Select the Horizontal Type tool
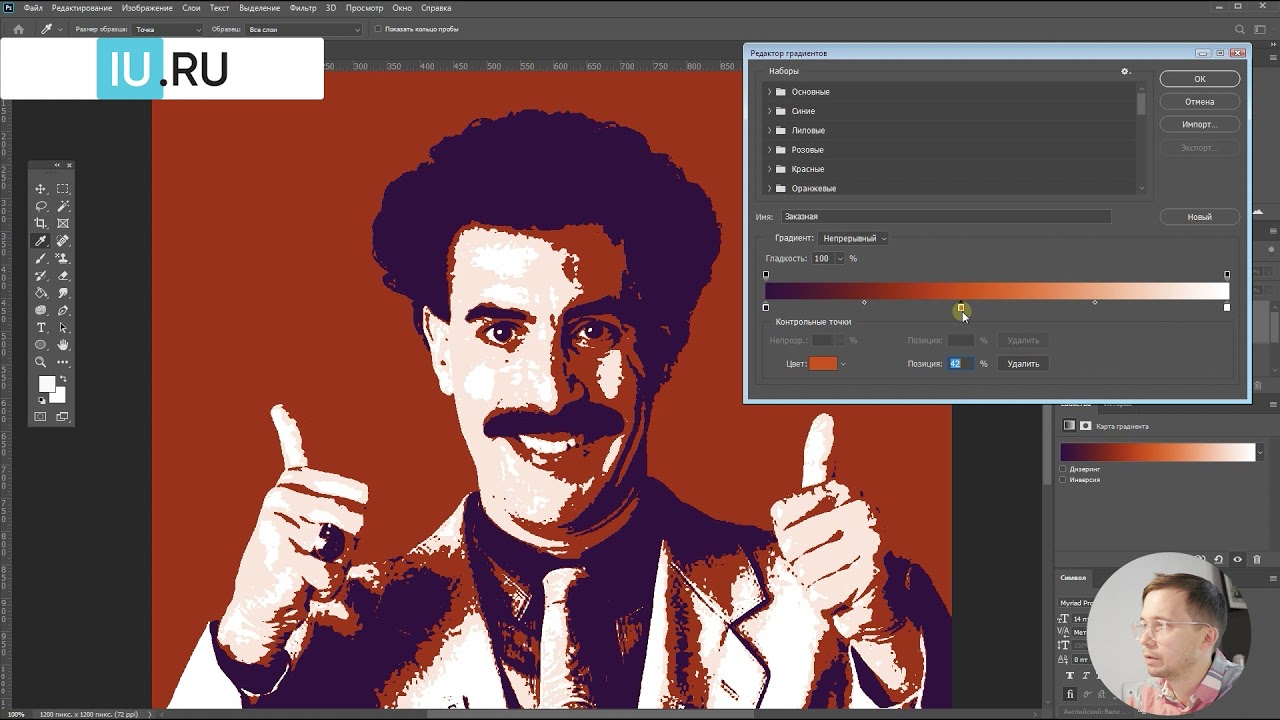Screen dimensions: 1280x720 pos(41,327)
